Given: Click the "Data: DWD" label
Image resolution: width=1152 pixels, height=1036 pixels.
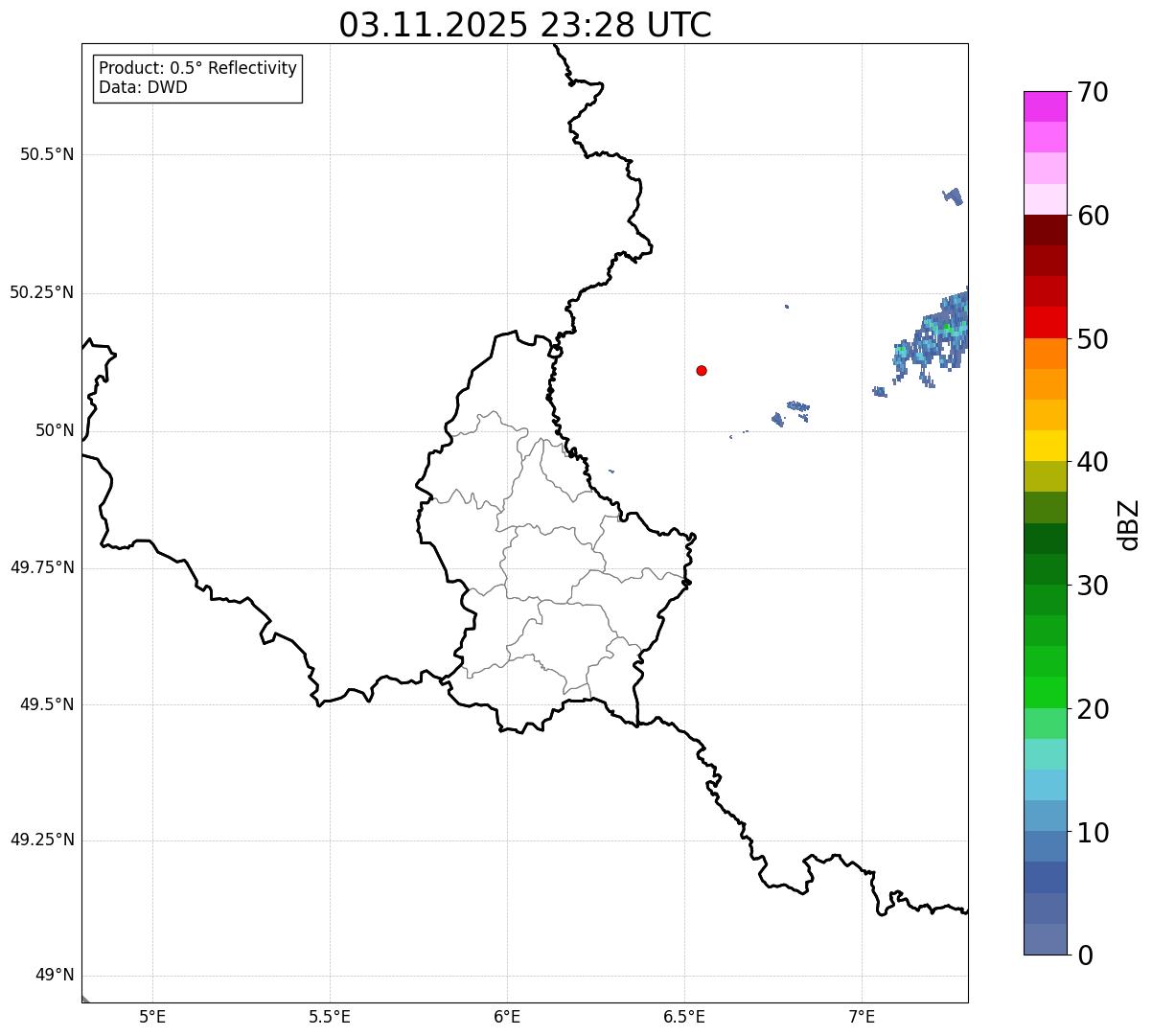Looking at the screenshot, I should click(x=144, y=87).
